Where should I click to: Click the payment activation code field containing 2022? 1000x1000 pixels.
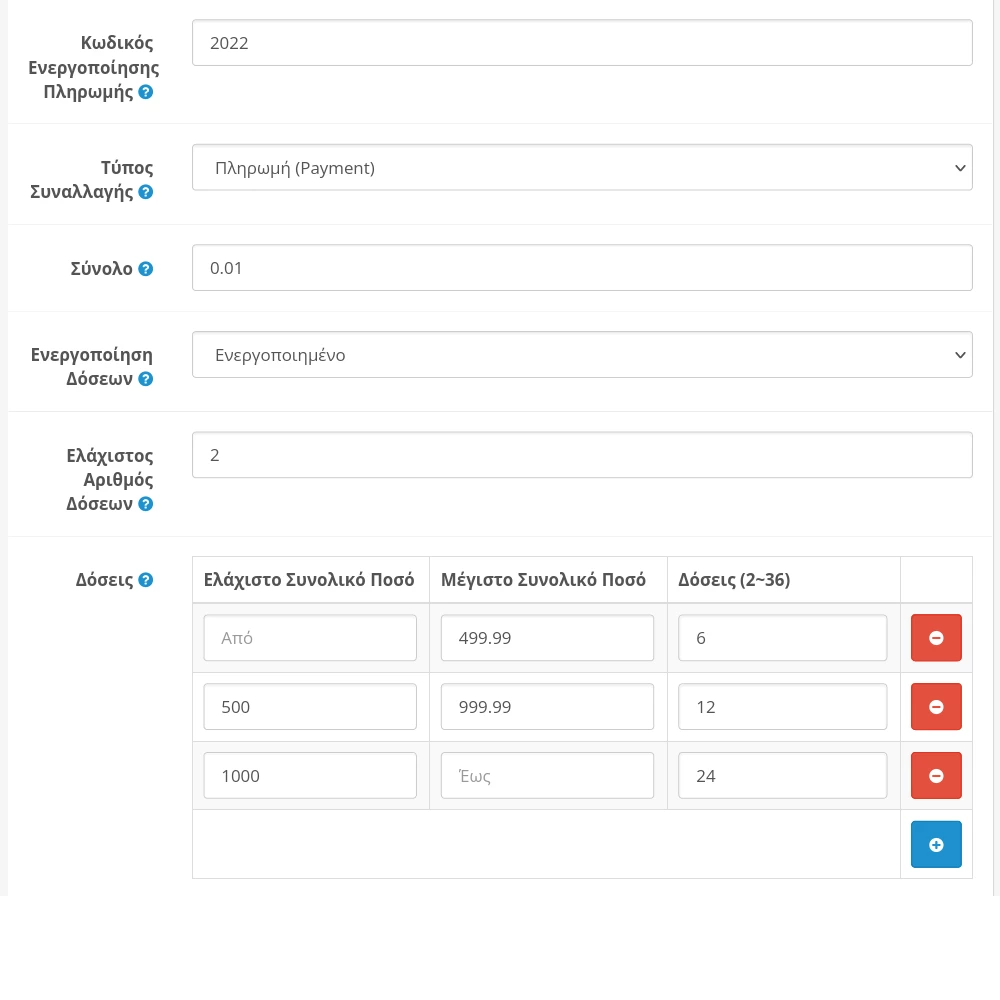coord(582,43)
